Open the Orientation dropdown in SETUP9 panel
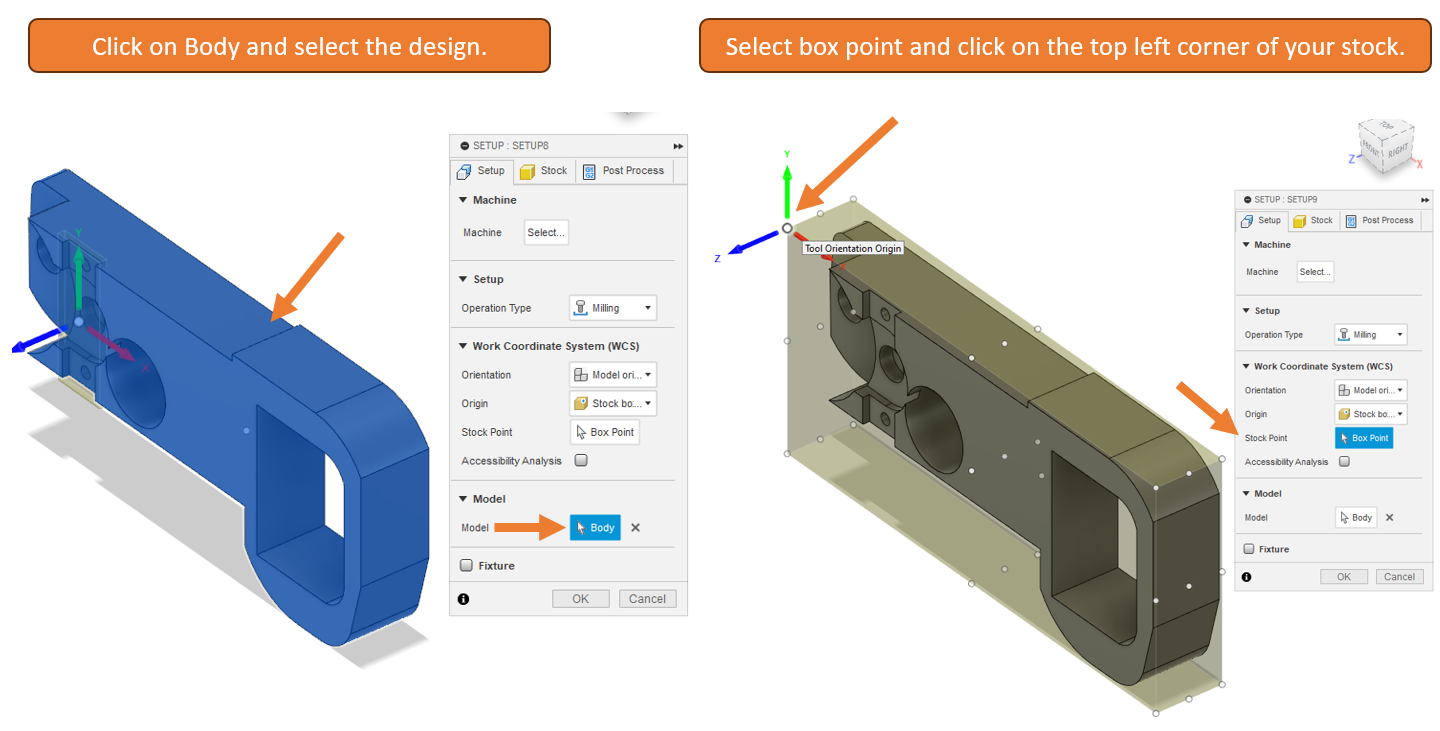This screenshot has height=731, width=1440. [1370, 390]
